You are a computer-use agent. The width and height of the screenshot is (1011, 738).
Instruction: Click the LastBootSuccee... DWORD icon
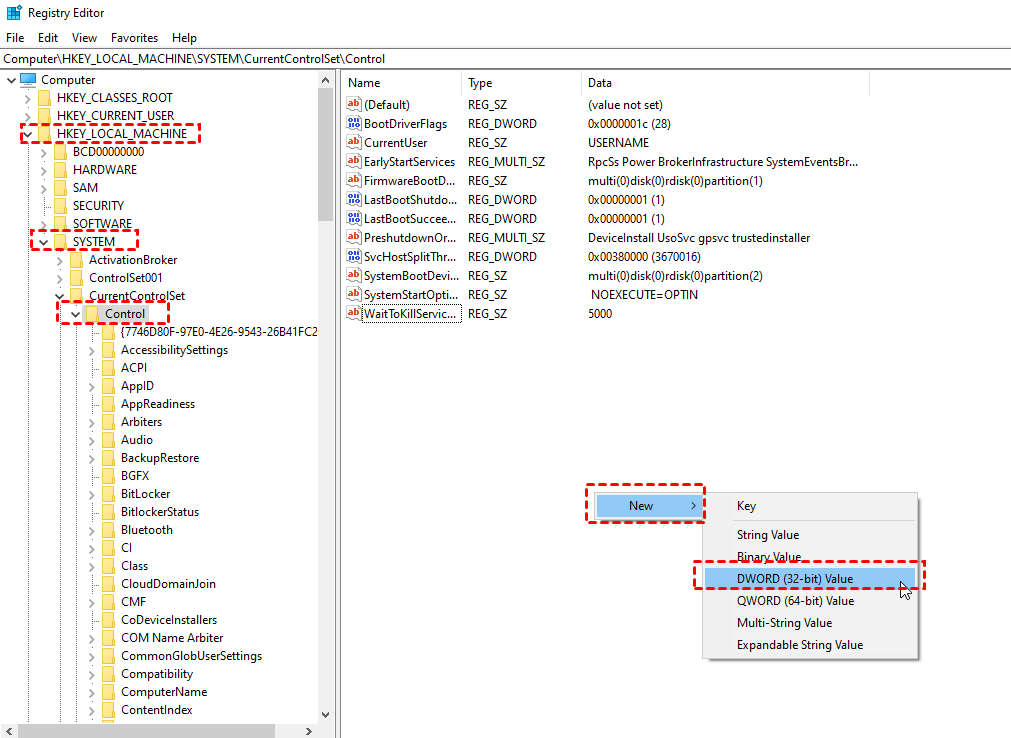click(353, 218)
